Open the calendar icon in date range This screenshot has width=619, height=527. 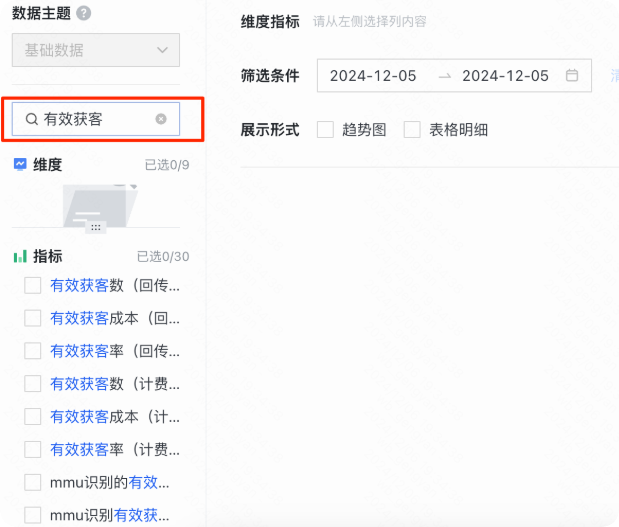coord(572,75)
